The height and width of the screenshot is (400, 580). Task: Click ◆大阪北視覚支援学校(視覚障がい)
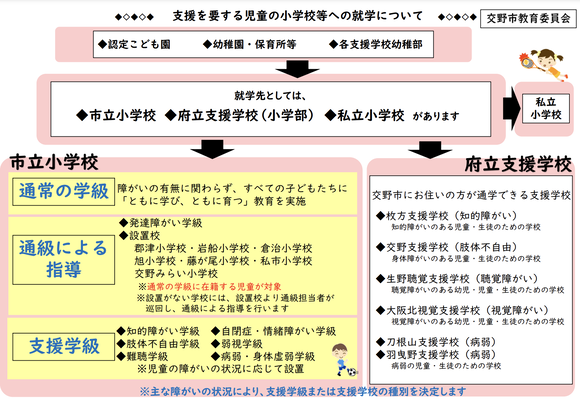click(462, 310)
